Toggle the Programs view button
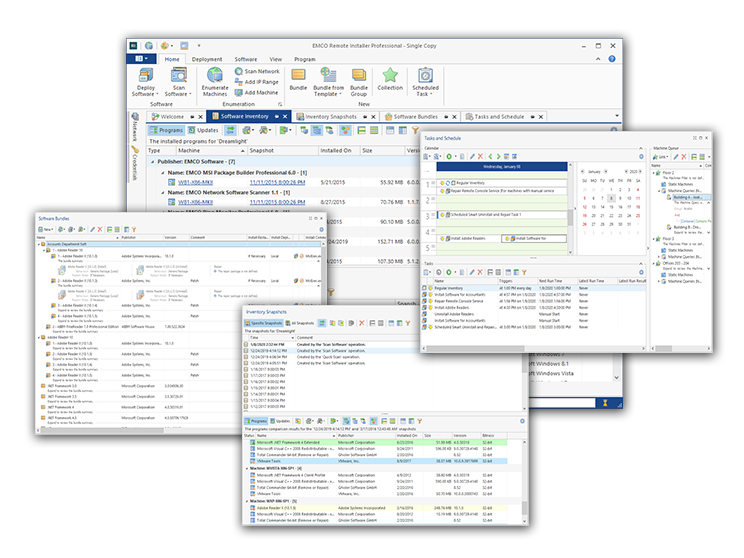 [x=167, y=130]
